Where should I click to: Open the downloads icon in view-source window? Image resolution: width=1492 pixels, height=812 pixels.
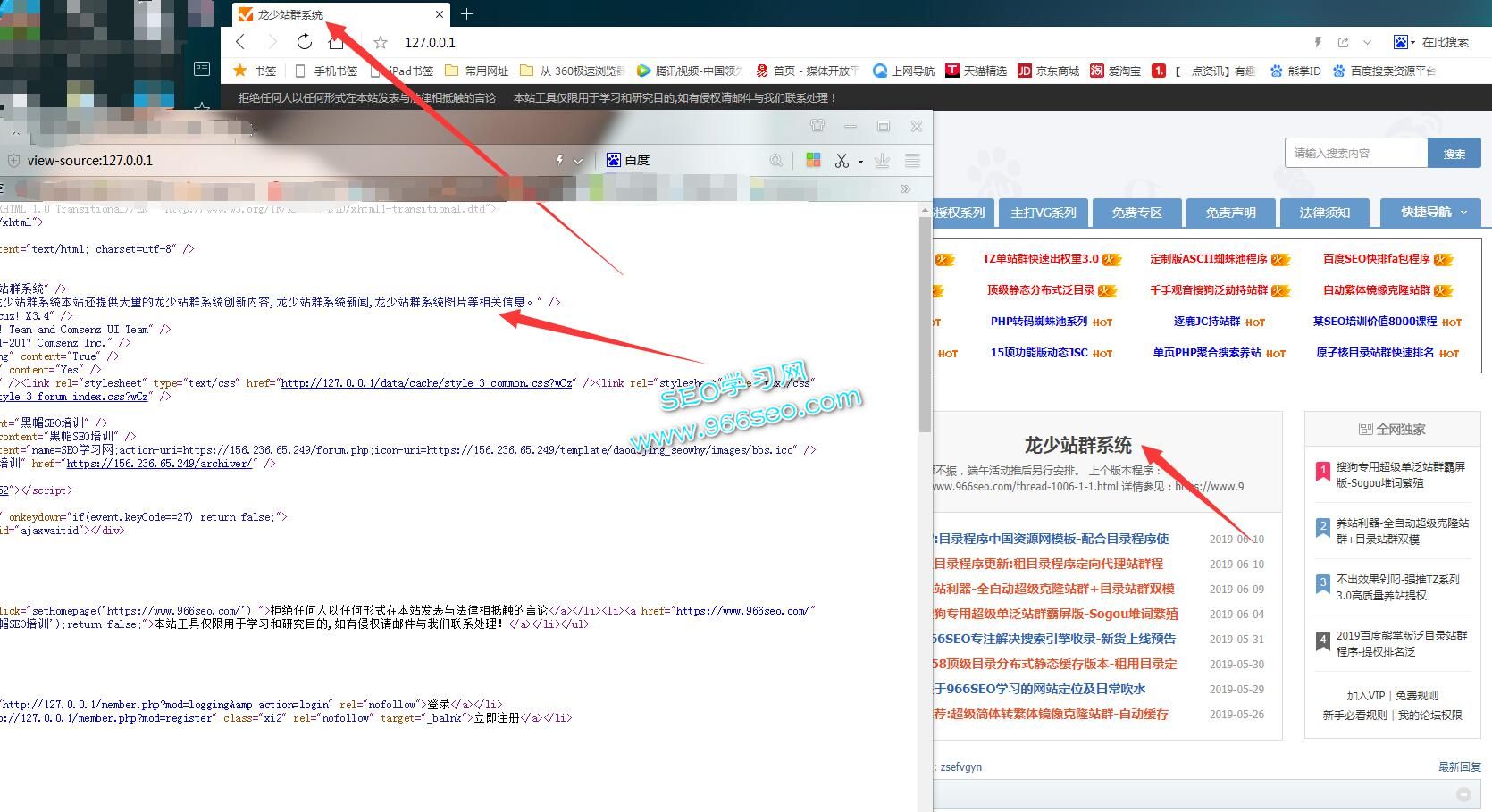[882, 161]
